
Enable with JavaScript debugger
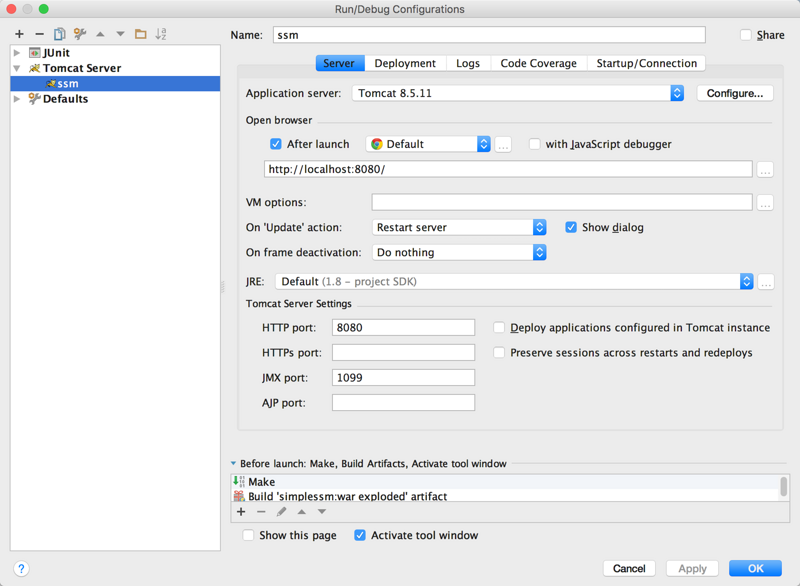click(534, 144)
